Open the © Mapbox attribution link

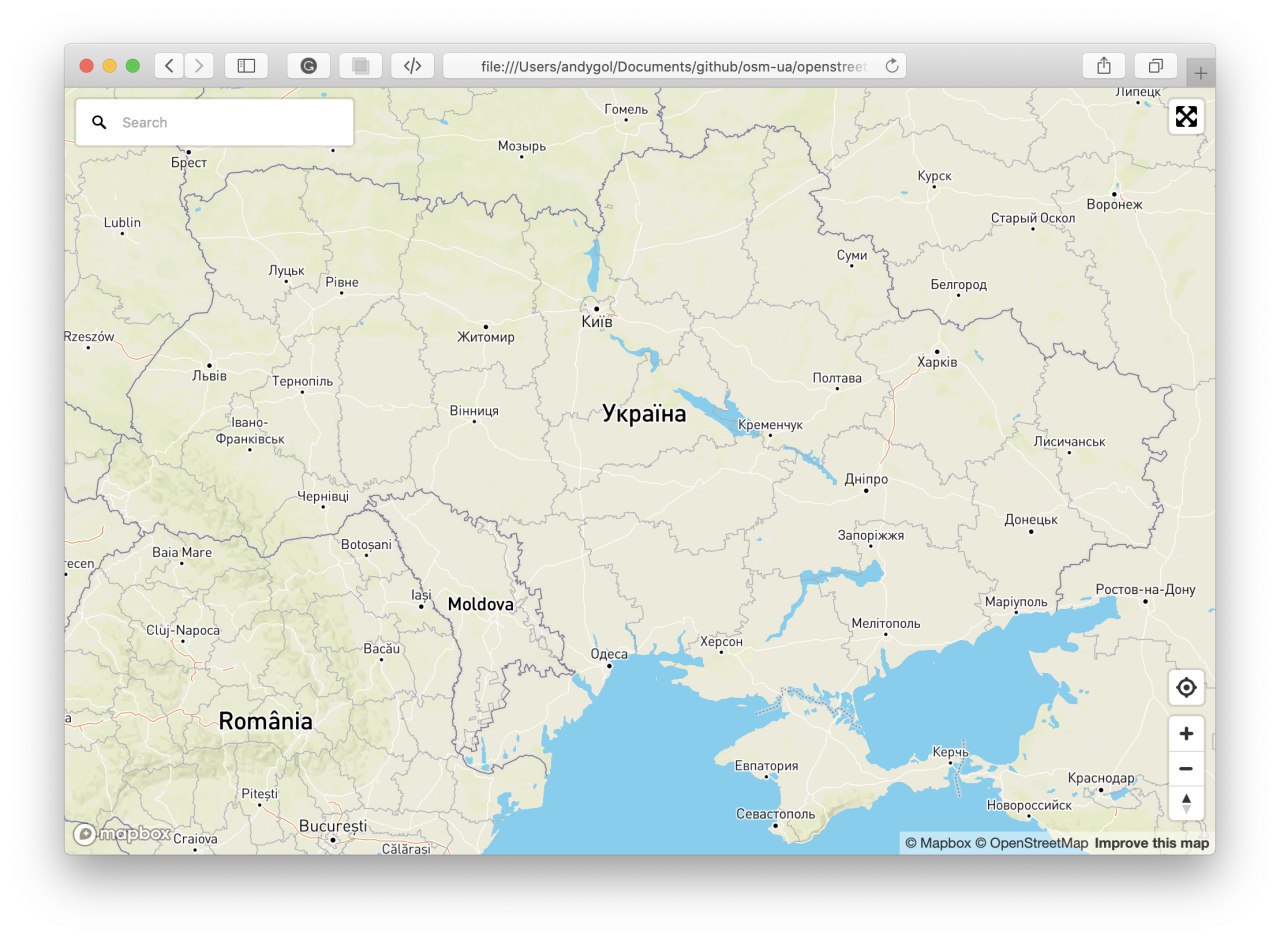938,843
